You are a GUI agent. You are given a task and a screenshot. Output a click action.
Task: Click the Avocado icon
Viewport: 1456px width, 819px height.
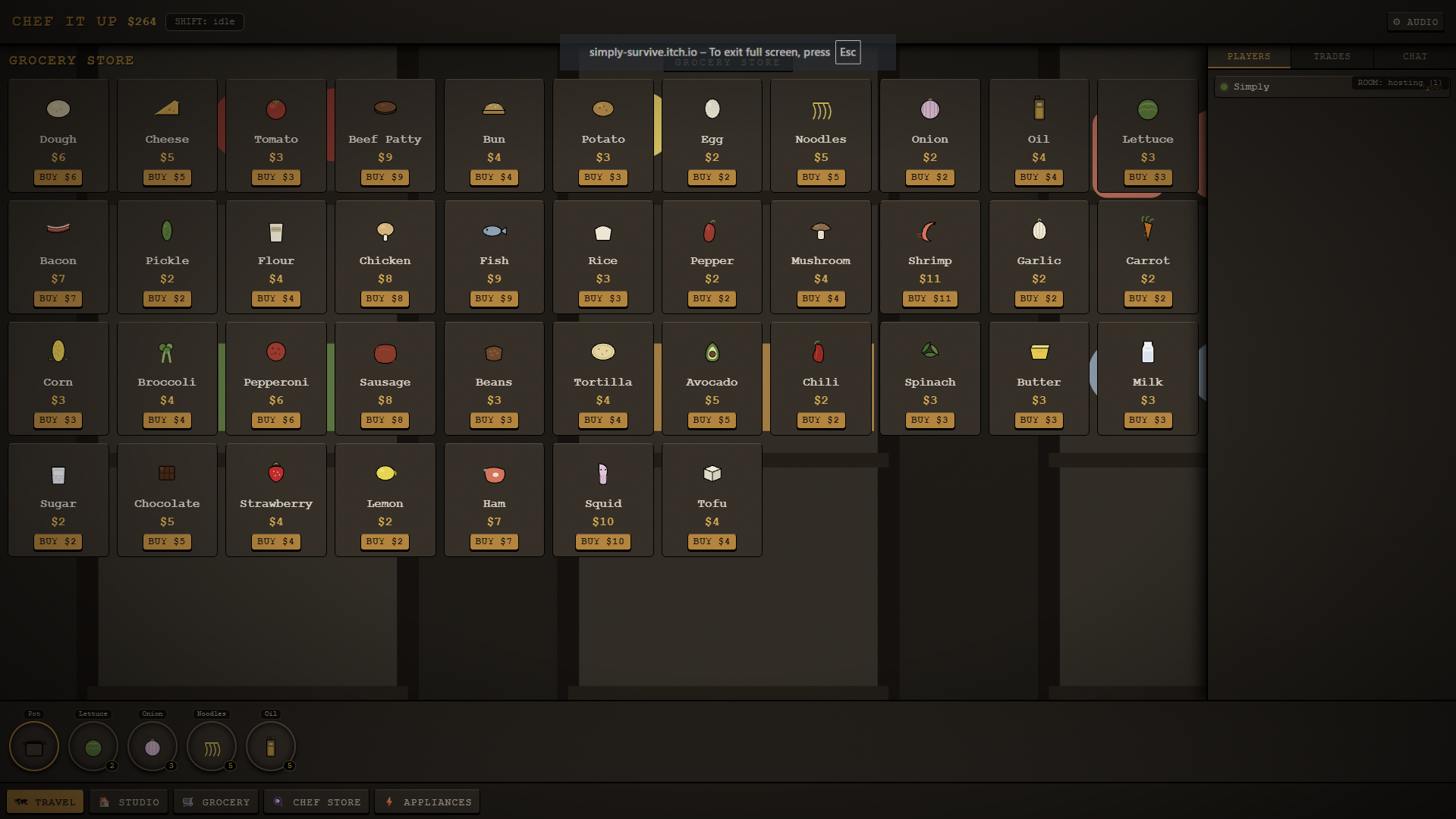(712, 352)
